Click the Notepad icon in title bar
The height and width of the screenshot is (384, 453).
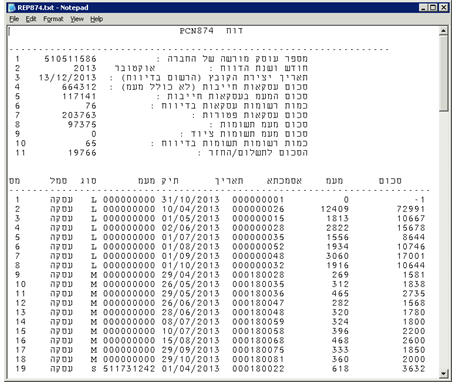coord(12,7)
